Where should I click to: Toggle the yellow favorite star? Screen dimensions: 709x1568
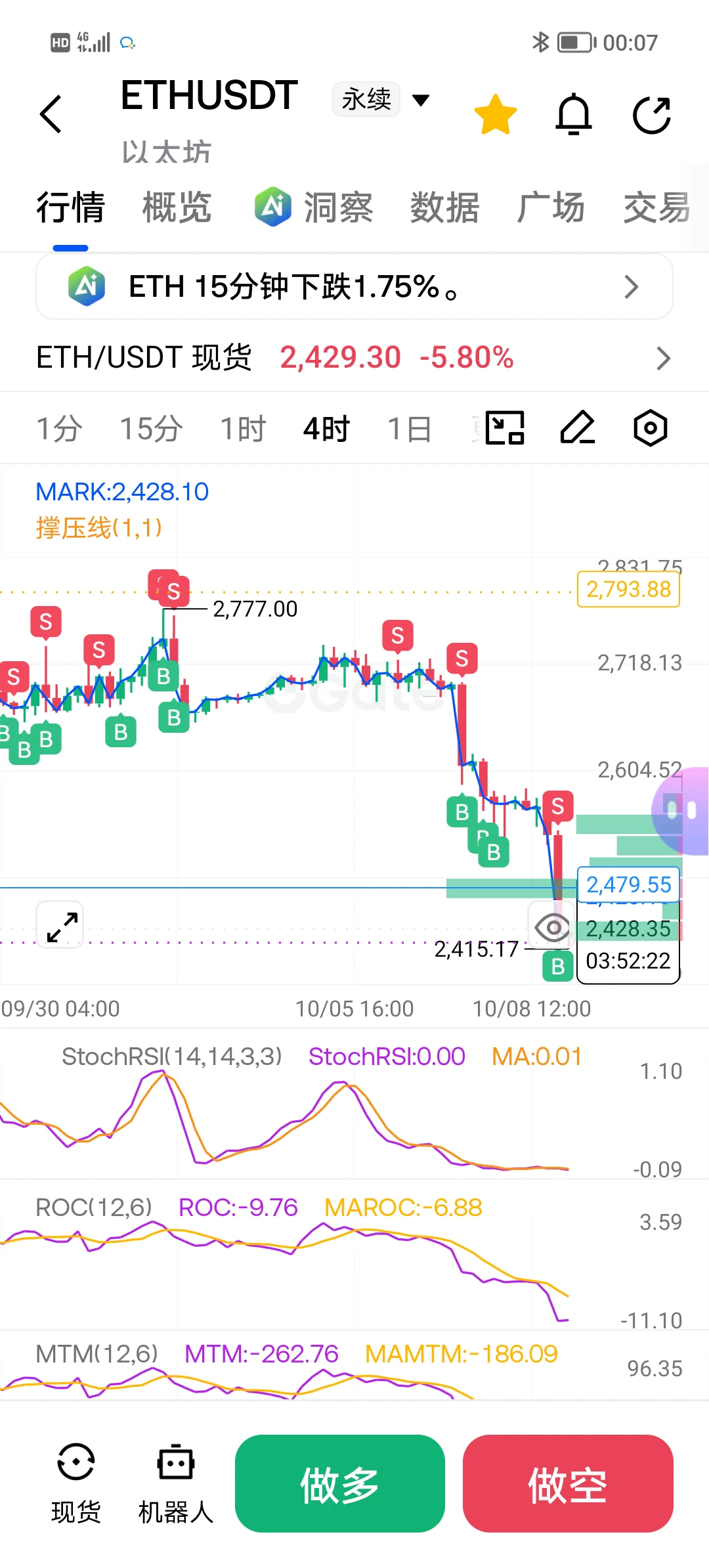tap(496, 114)
